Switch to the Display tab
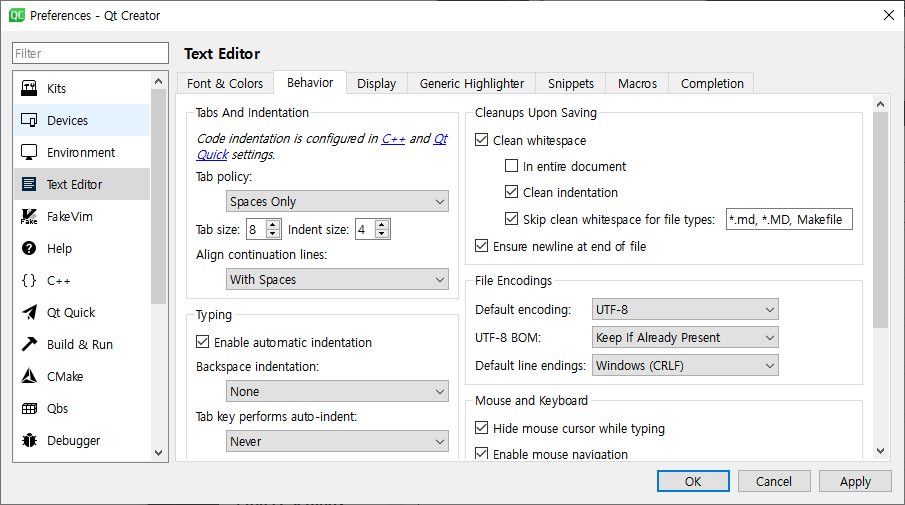This screenshot has height=505, width=905. pyautogui.click(x=376, y=84)
